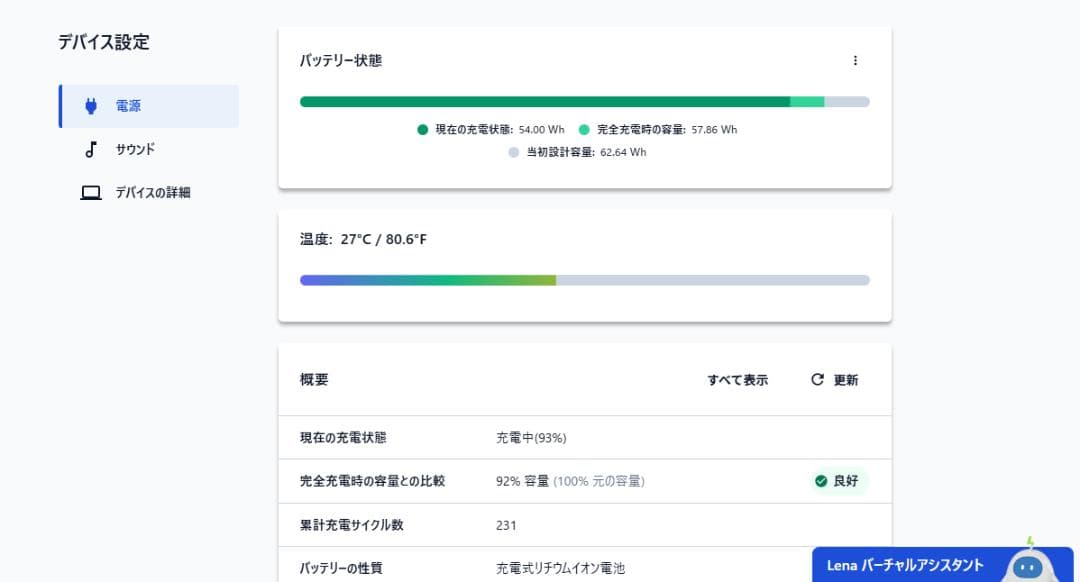Open the Lena バーチャルアシスタント chat bar
This screenshot has width=1080, height=582.
pyautogui.click(x=905, y=565)
